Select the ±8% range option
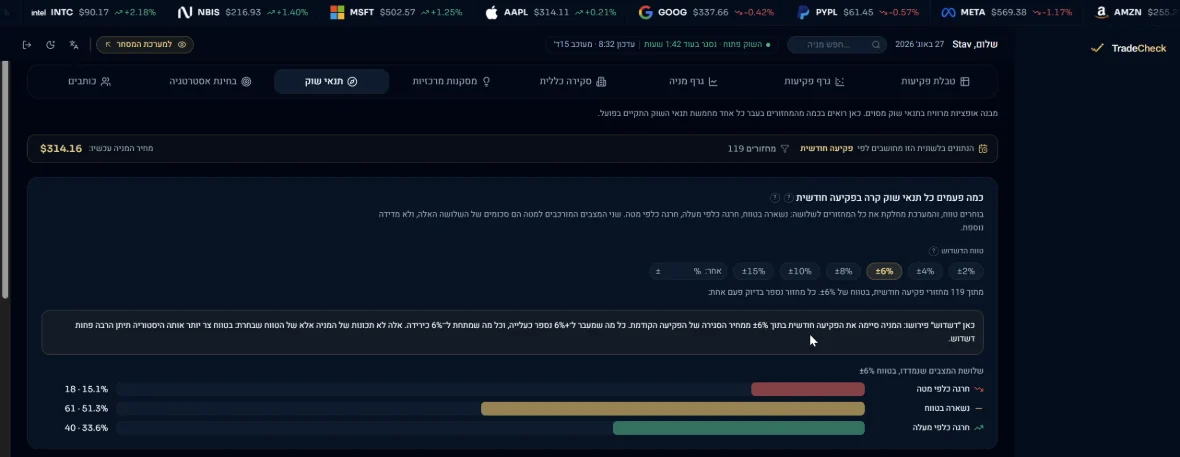The height and width of the screenshot is (457, 1180). click(x=844, y=271)
